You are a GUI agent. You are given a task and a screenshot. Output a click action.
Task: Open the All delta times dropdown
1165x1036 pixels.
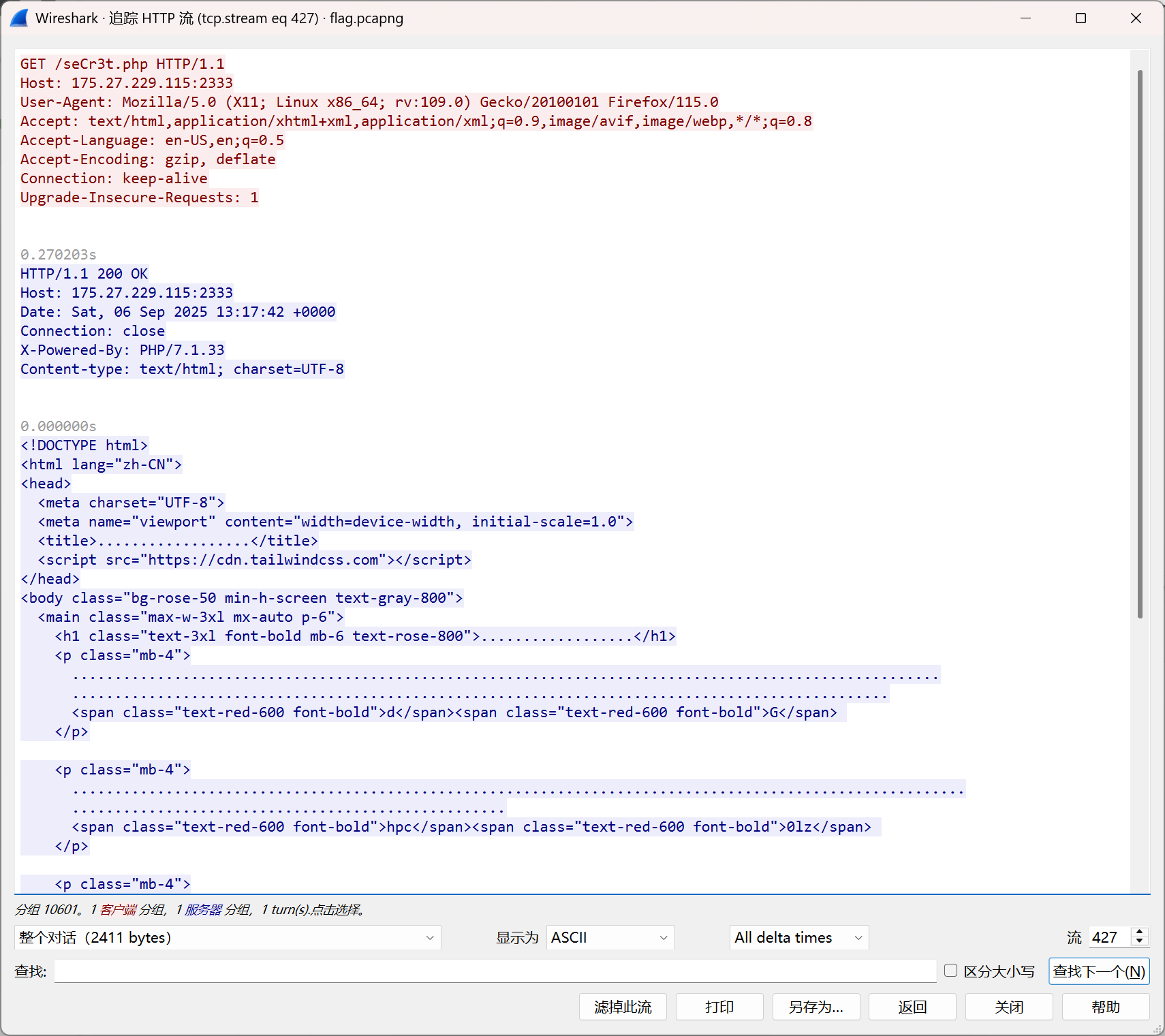799,937
